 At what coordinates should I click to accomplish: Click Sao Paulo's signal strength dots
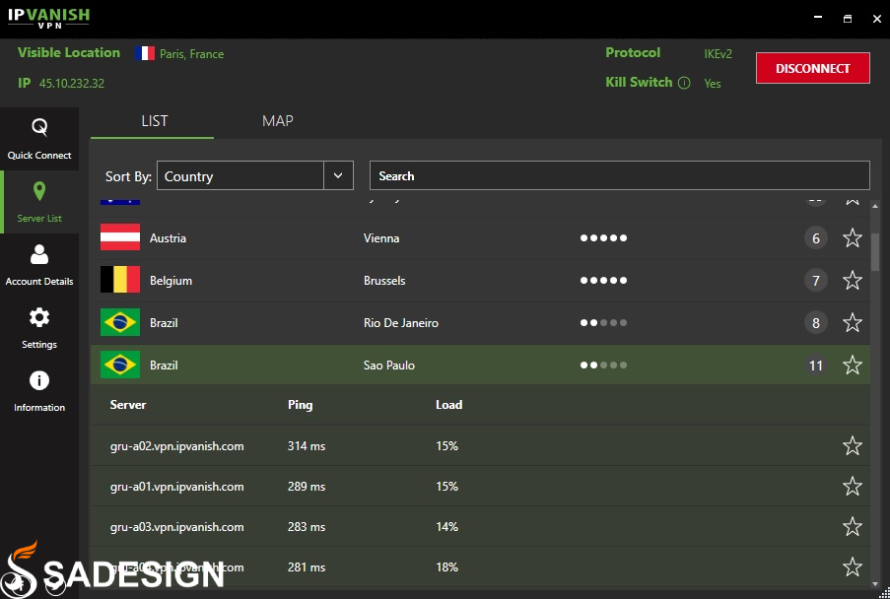pyautogui.click(x=603, y=365)
